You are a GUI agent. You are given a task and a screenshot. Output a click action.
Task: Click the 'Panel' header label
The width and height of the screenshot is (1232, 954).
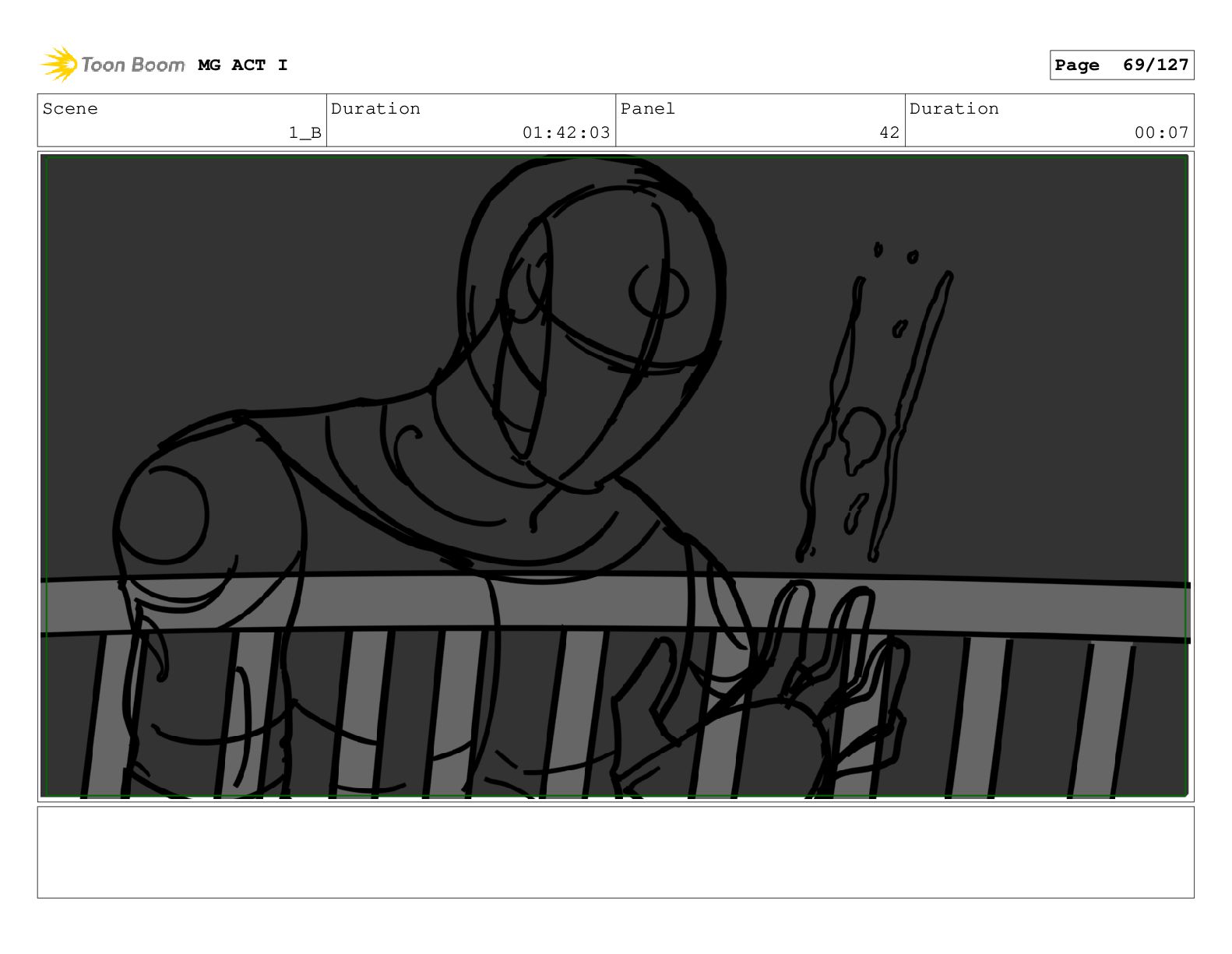(x=648, y=109)
